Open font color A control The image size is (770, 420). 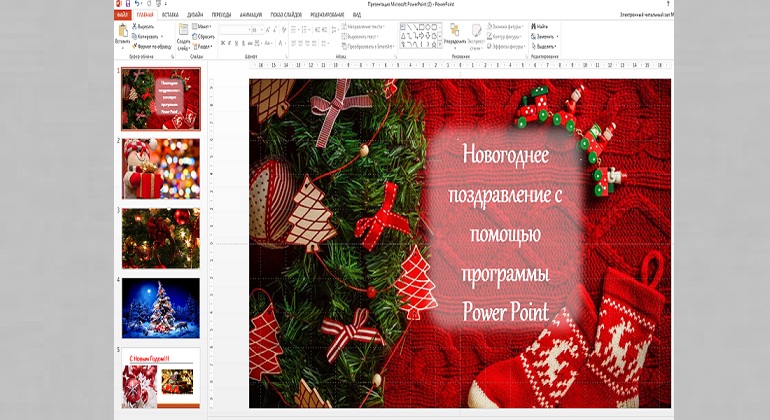tap(282, 43)
